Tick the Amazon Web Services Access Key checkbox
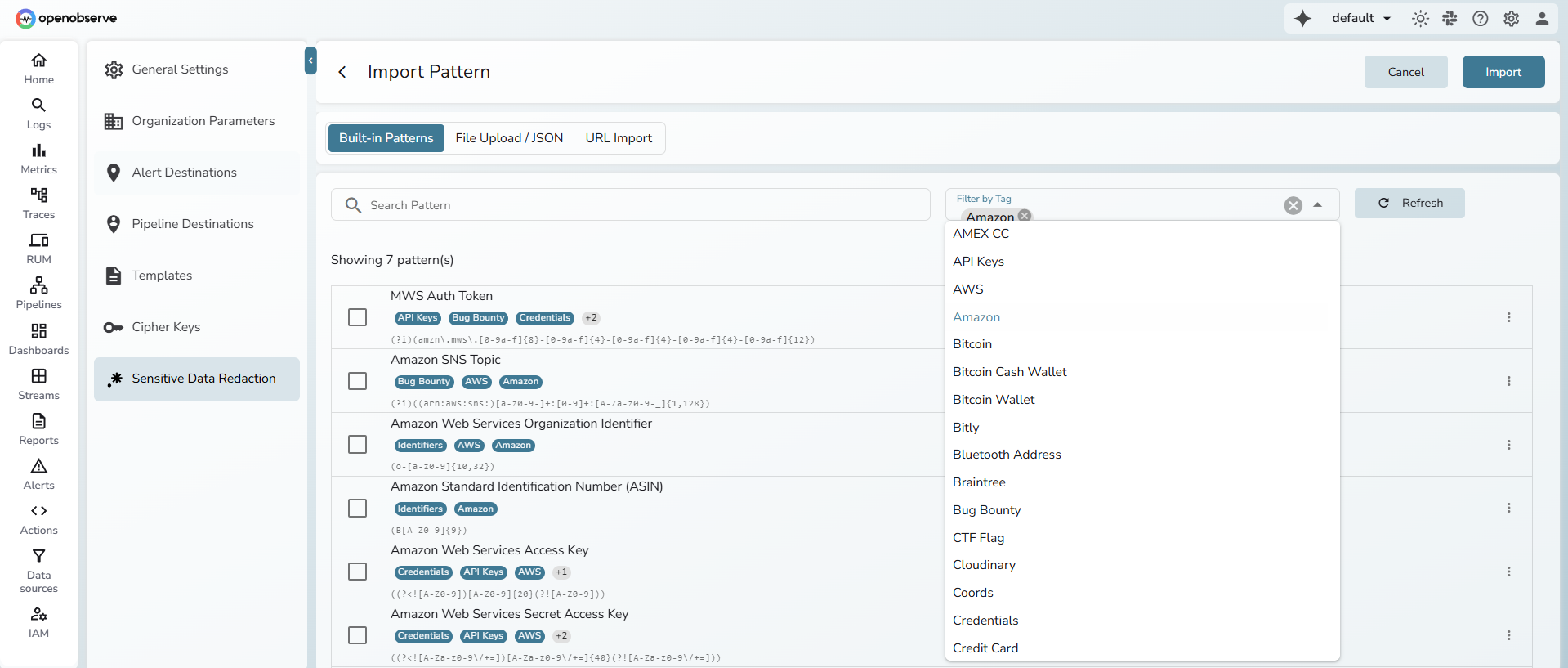This screenshot has height=668, width=1568. pyautogui.click(x=357, y=572)
